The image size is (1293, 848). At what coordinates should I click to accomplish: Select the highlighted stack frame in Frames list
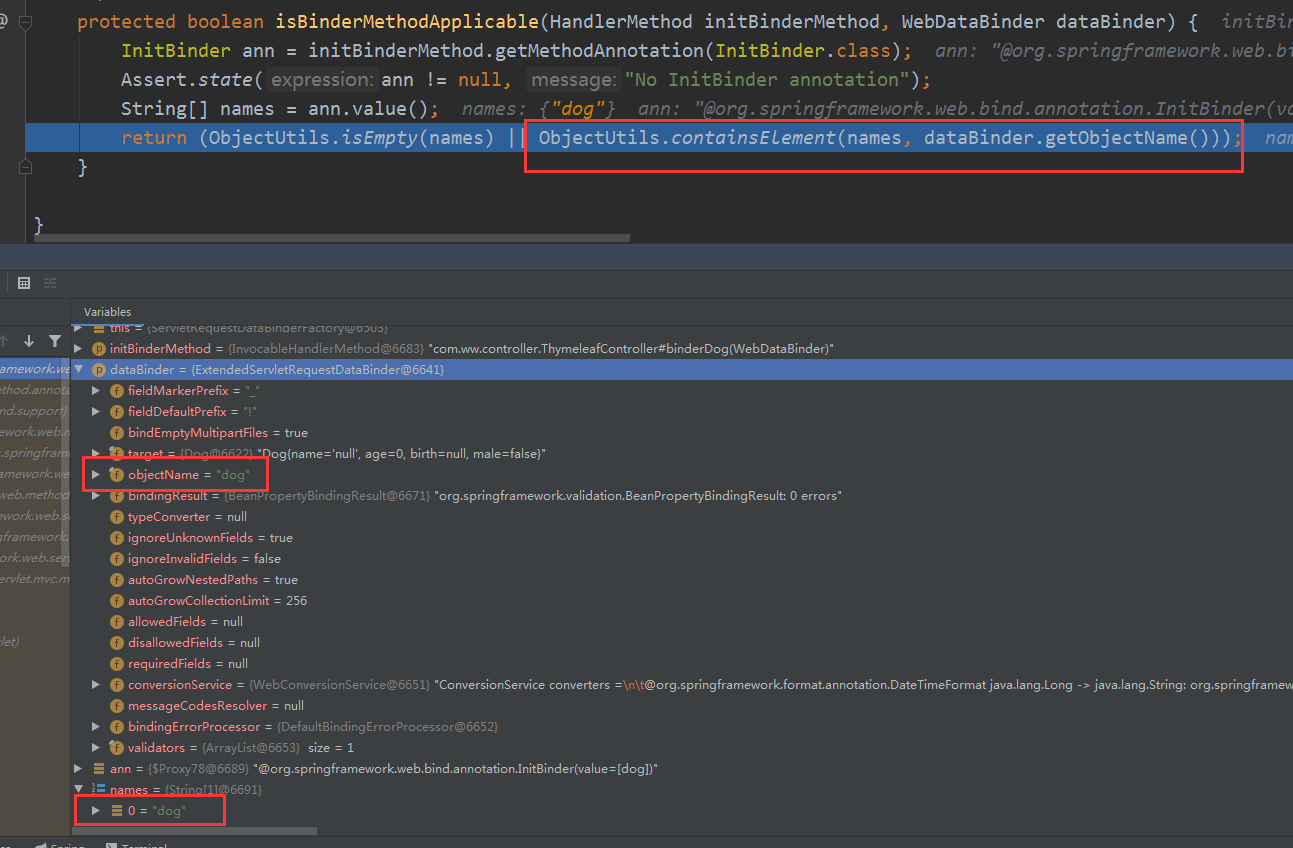pyautogui.click(x=35, y=370)
